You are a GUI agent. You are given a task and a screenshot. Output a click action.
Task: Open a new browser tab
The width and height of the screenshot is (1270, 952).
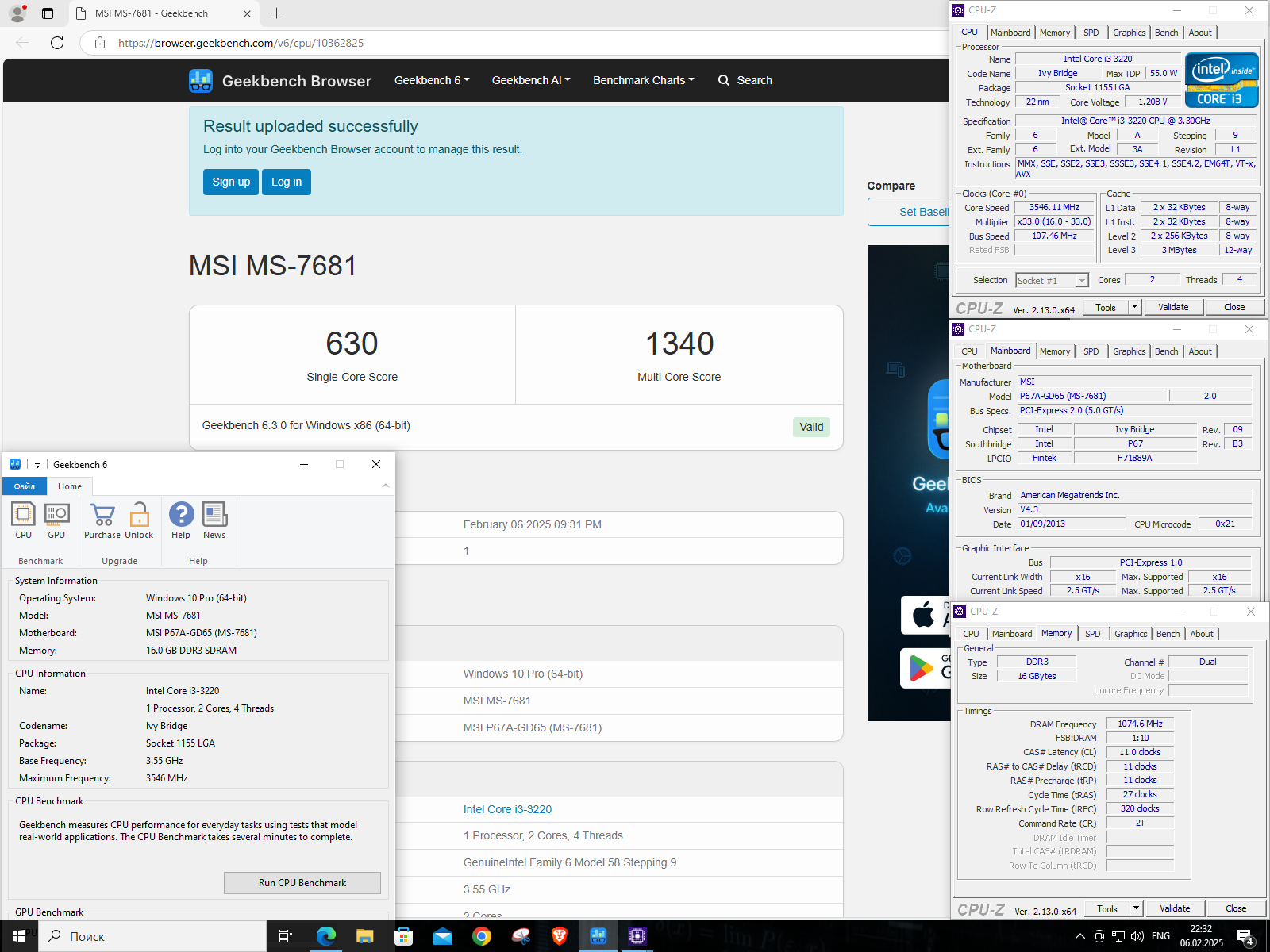pos(276,13)
